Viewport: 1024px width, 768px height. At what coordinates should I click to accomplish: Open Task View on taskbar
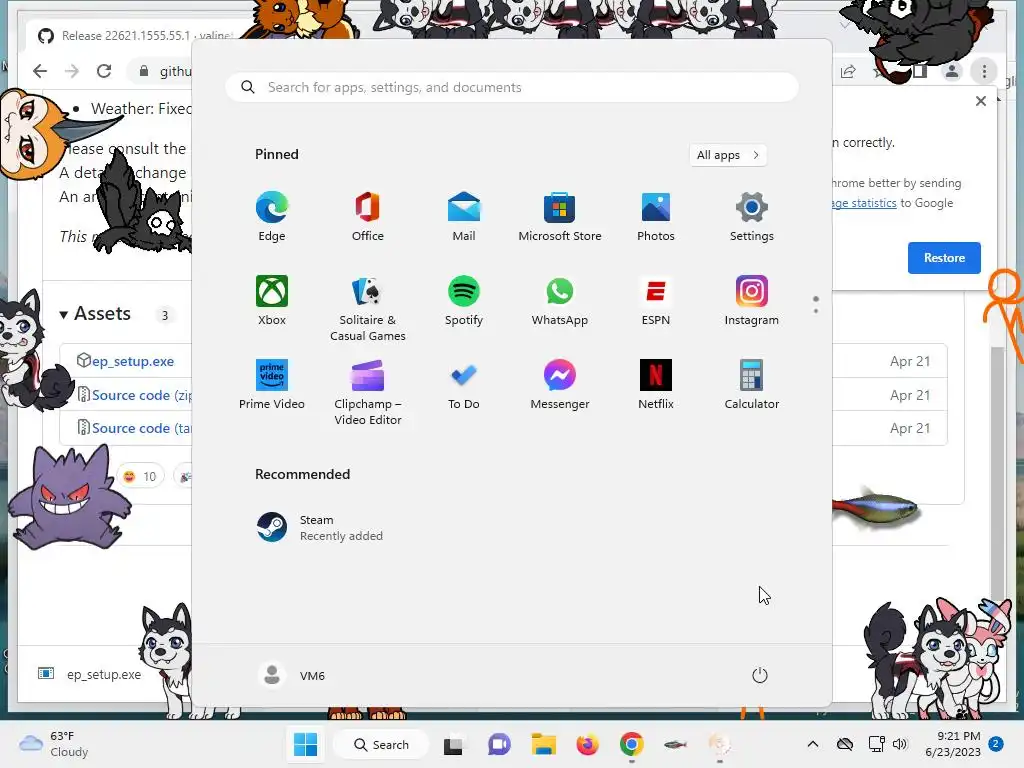tap(453, 745)
